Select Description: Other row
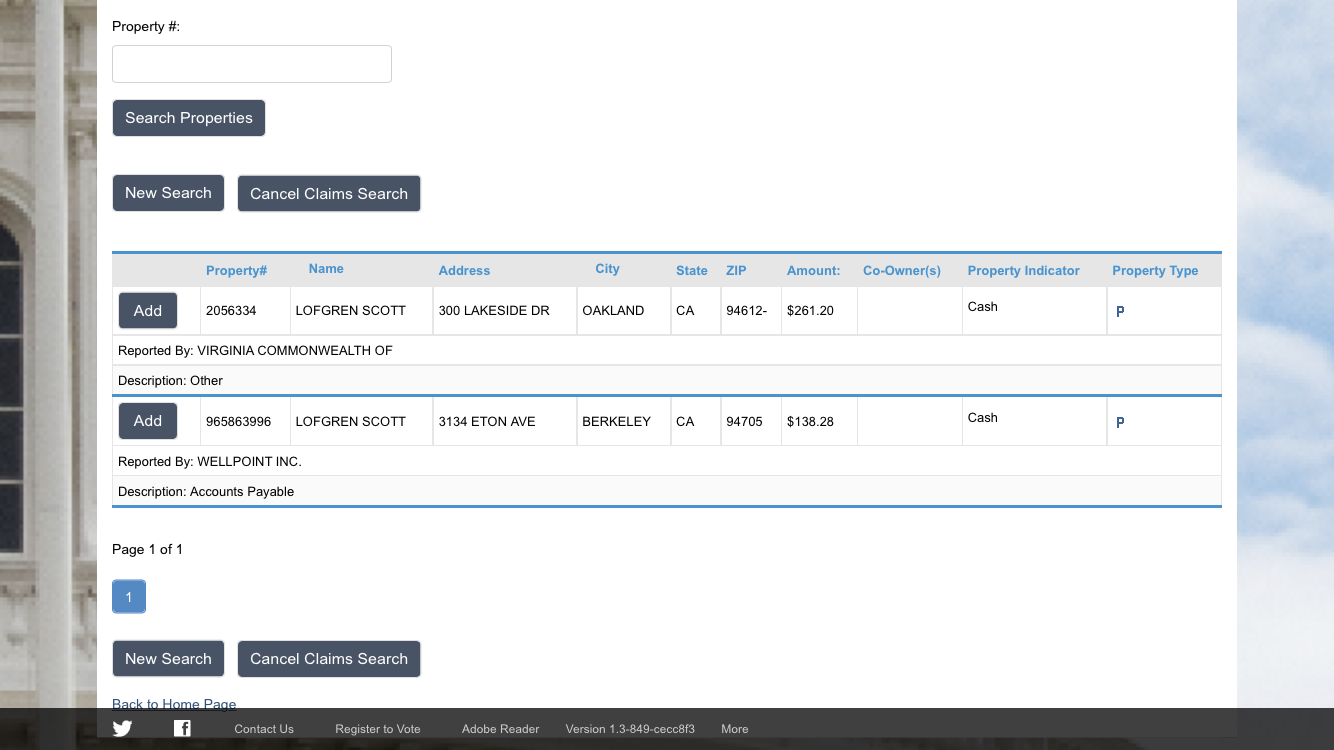Image resolution: width=1334 pixels, height=750 pixels. pos(667,381)
